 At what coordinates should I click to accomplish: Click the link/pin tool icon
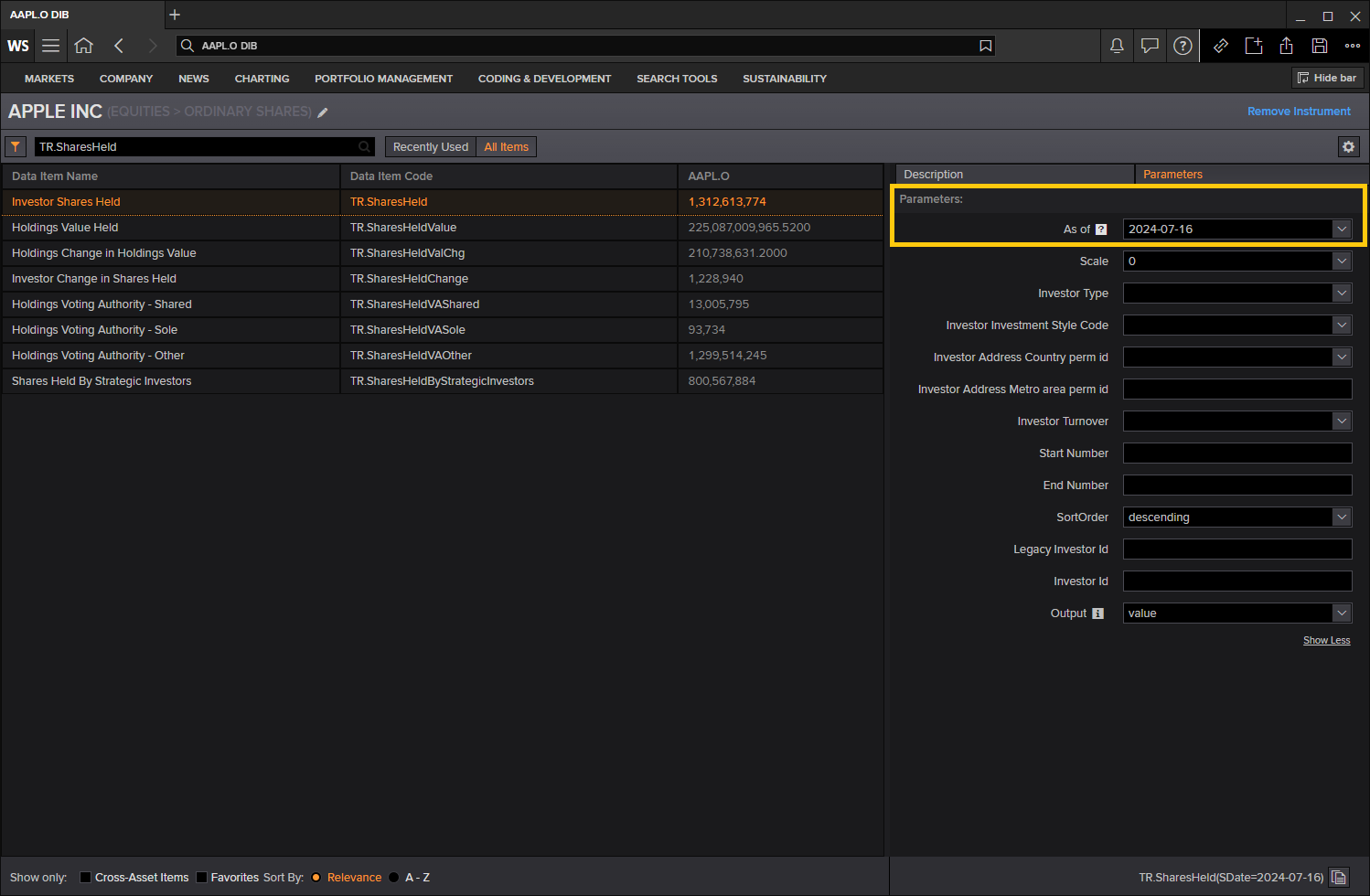pos(1220,46)
